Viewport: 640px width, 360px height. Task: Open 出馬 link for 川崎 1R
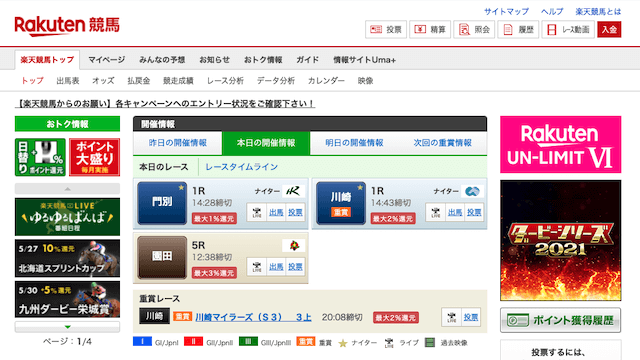coord(455,213)
